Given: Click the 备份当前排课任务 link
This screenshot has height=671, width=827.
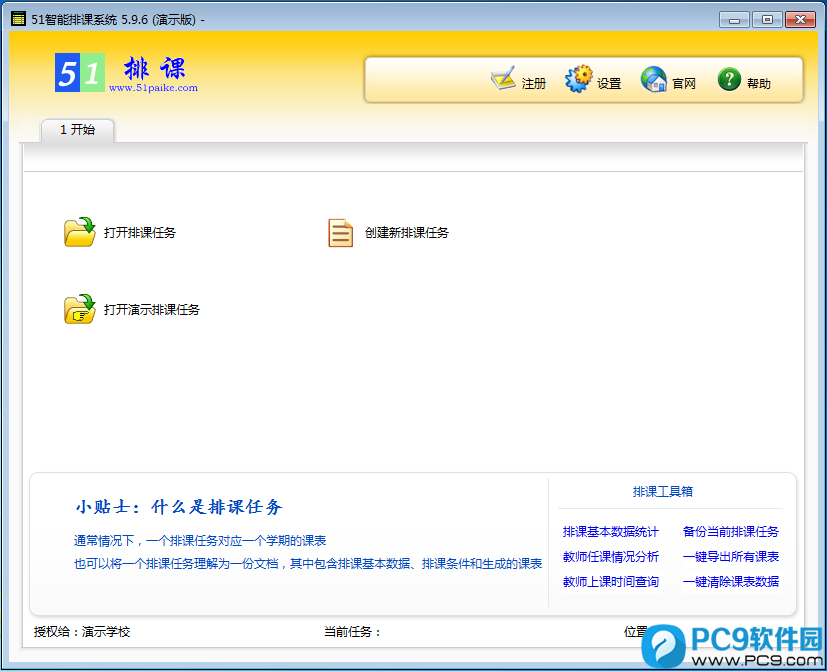Looking at the screenshot, I should [730, 532].
